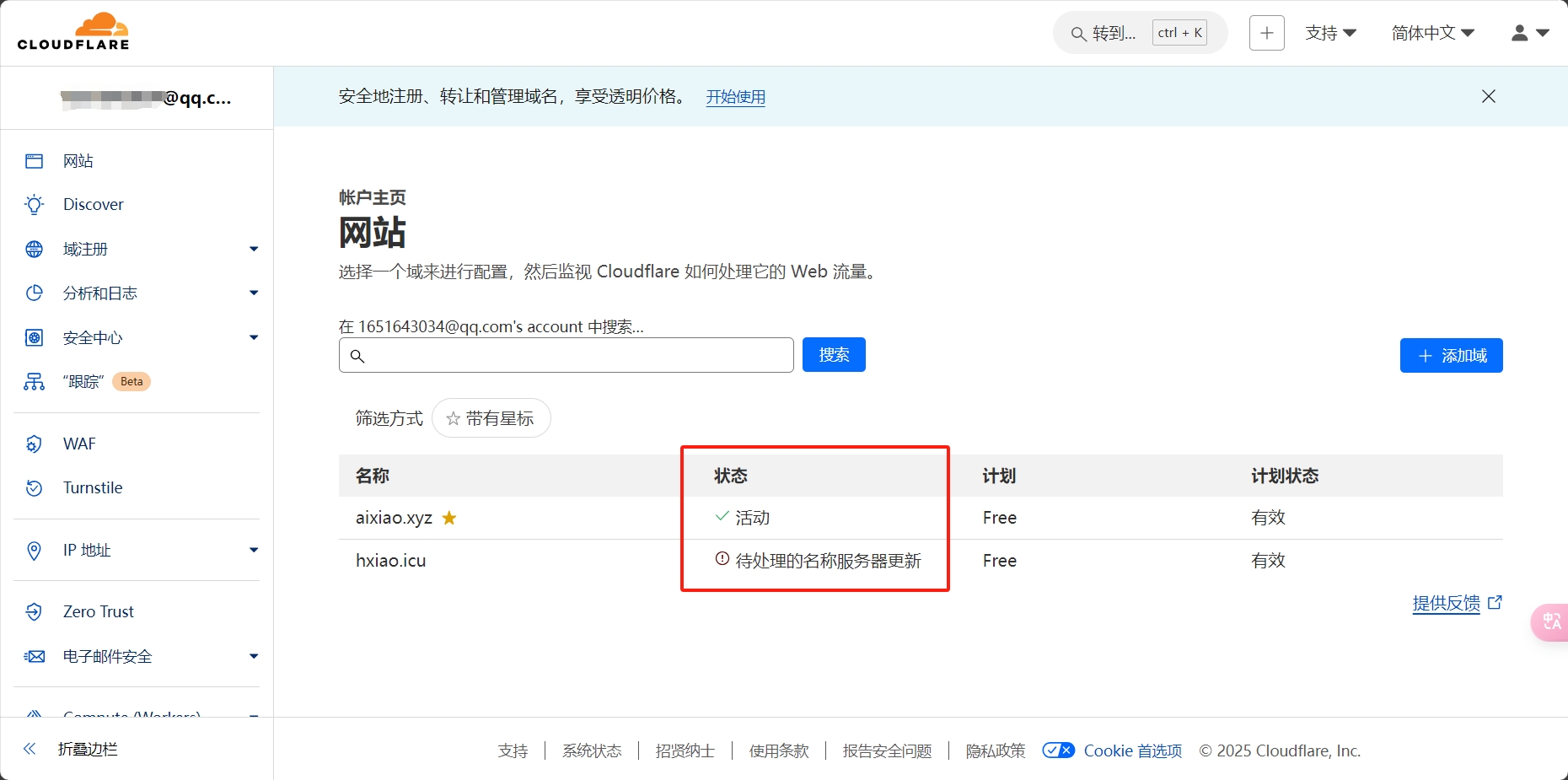Click the 添加域 button
Image resolution: width=1568 pixels, height=780 pixels.
[x=1452, y=355]
